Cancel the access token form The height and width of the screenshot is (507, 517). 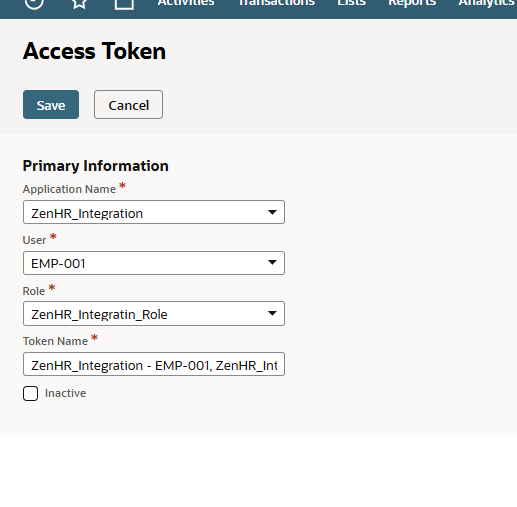click(128, 105)
